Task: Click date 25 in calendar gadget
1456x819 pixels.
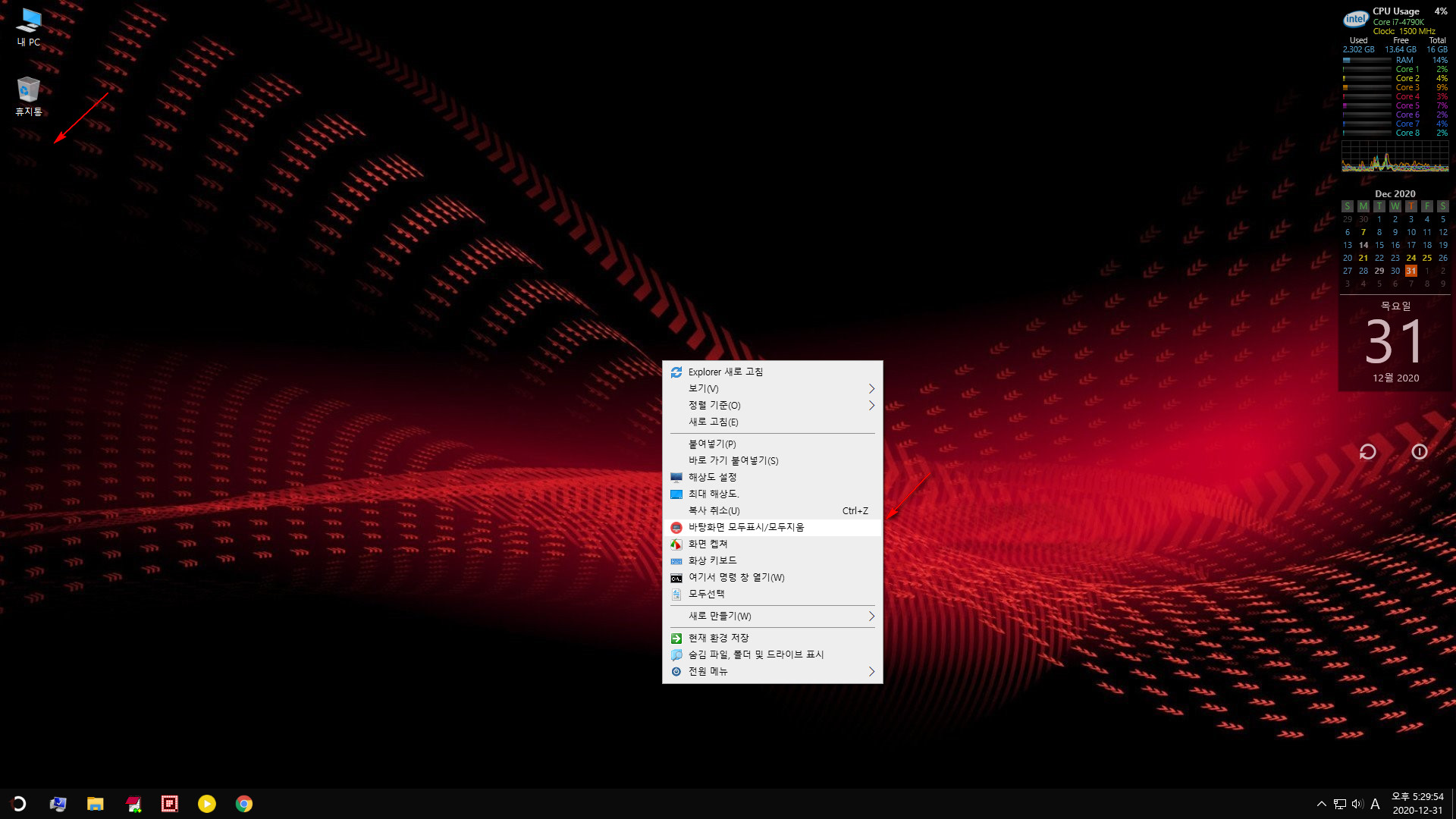Action: pos(1427,258)
